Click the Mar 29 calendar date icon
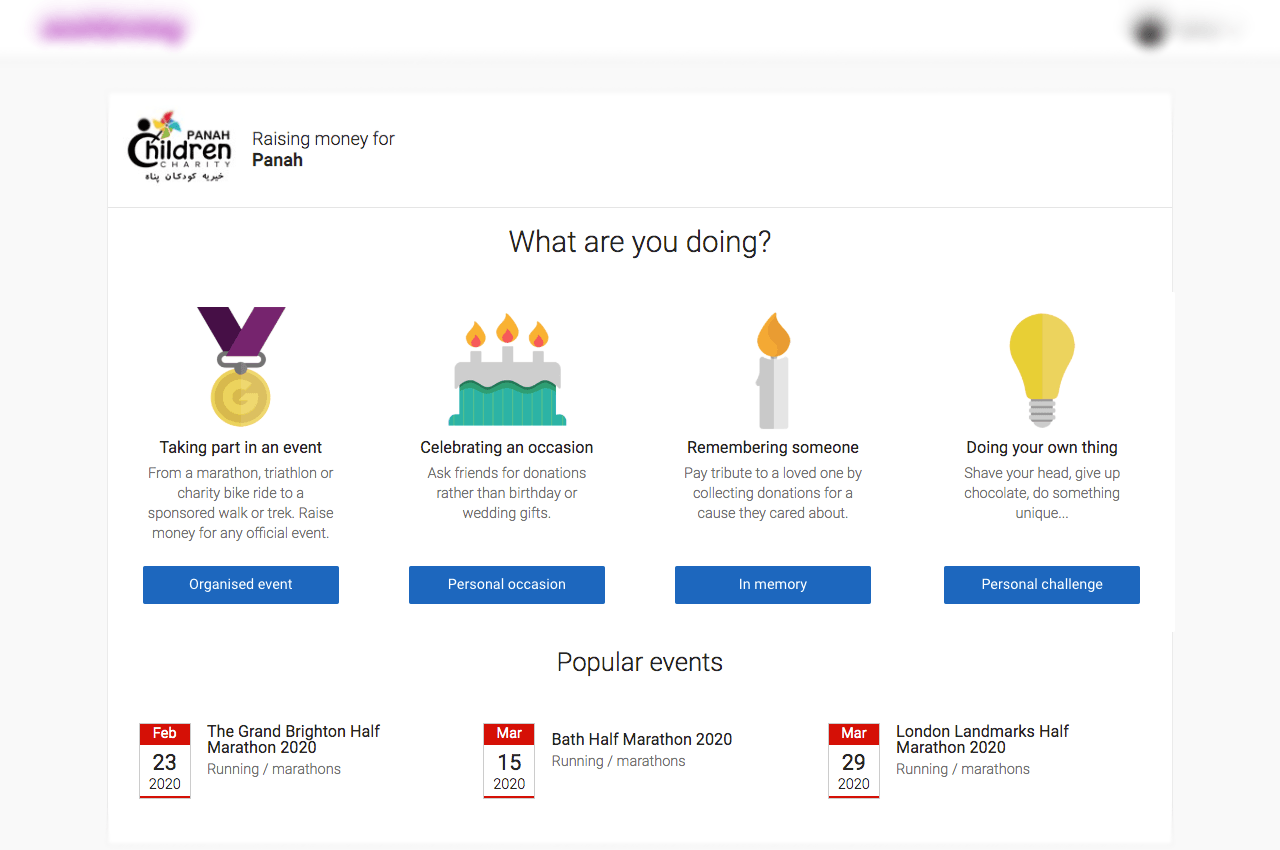 (x=853, y=760)
